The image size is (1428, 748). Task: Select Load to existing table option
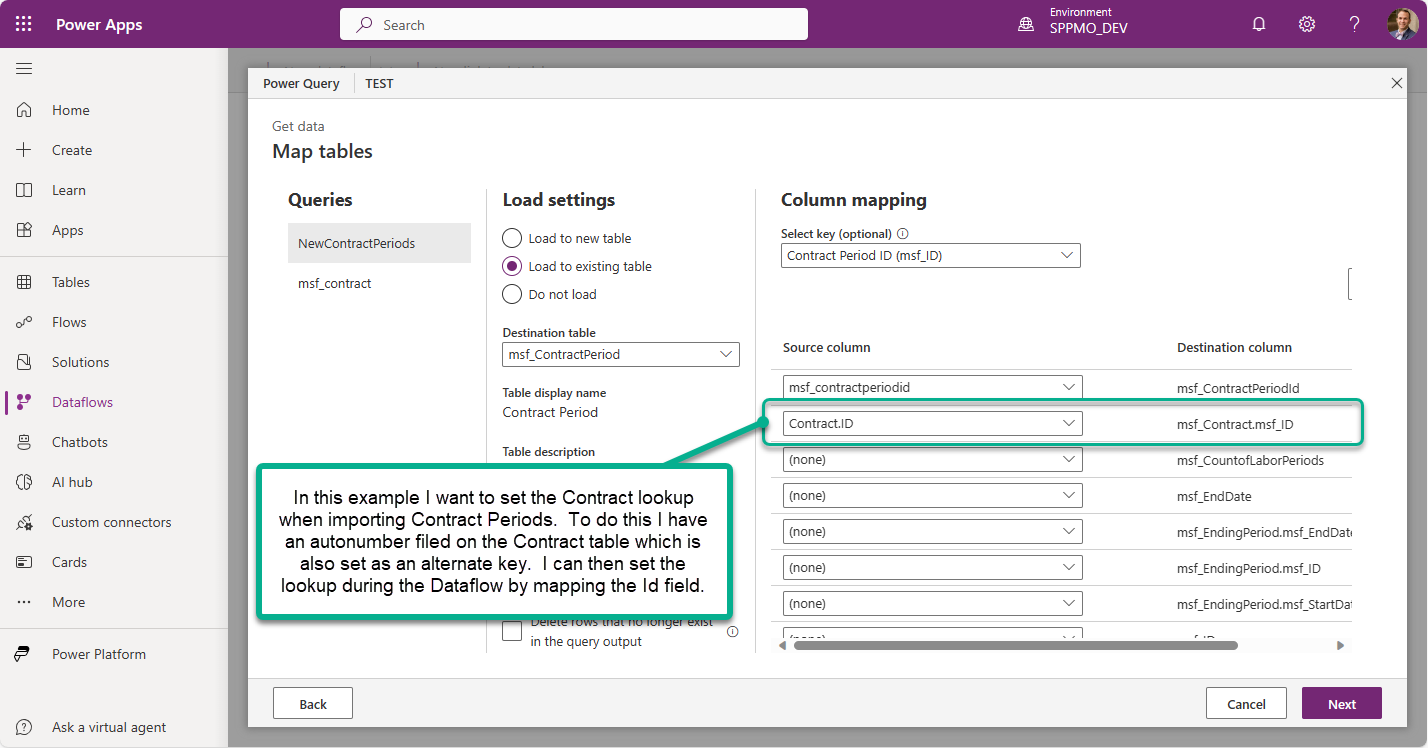tap(512, 266)
